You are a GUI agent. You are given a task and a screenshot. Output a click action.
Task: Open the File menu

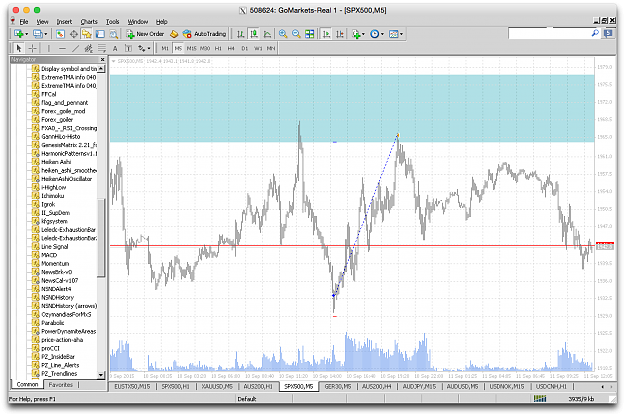(24, 22)
